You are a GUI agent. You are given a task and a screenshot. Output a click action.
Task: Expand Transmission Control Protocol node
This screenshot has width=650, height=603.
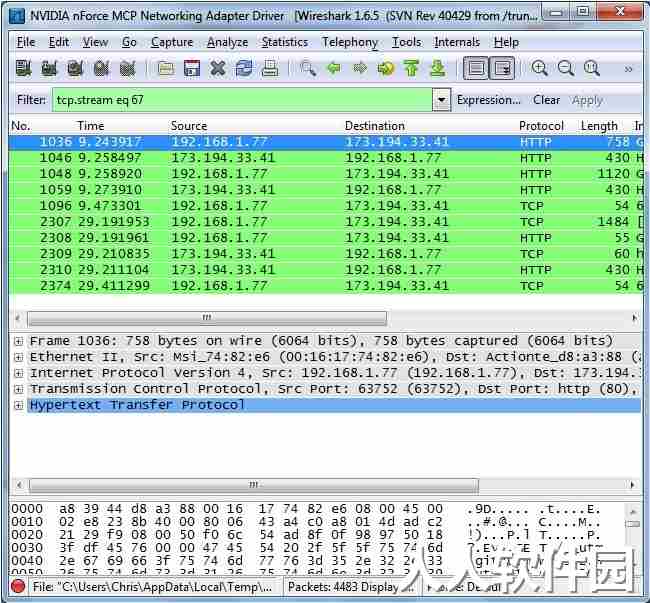pos(18,389)
